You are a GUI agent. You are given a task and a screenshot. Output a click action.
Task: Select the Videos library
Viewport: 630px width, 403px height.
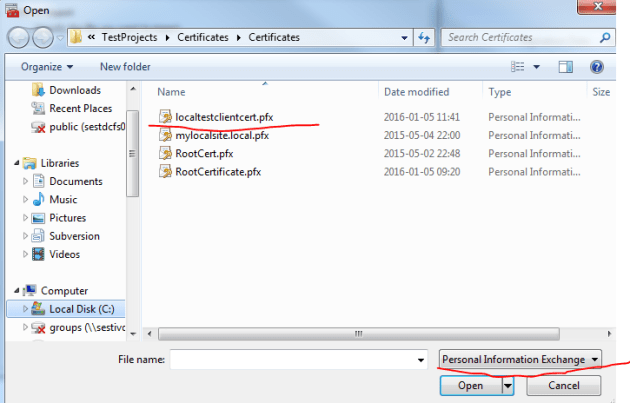click(x=64, y=254)
